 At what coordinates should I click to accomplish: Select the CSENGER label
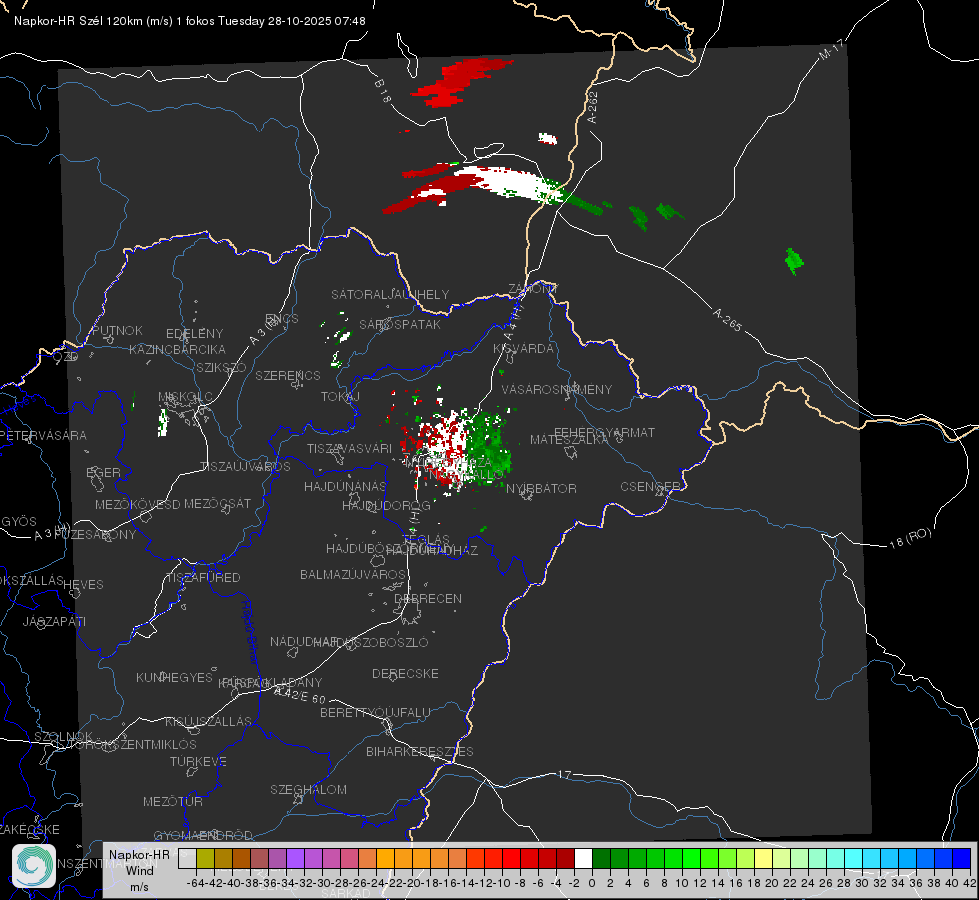coord(650,487)
